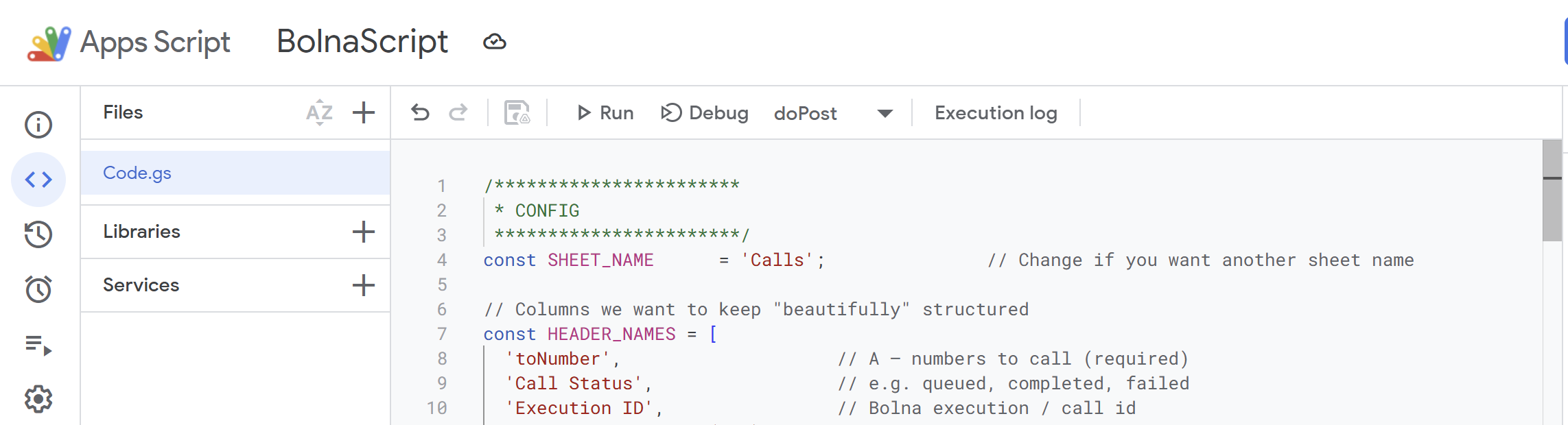Click the cloud save status icon
The height and width of the screenshot is (425, 1568).
click(495, 42)
